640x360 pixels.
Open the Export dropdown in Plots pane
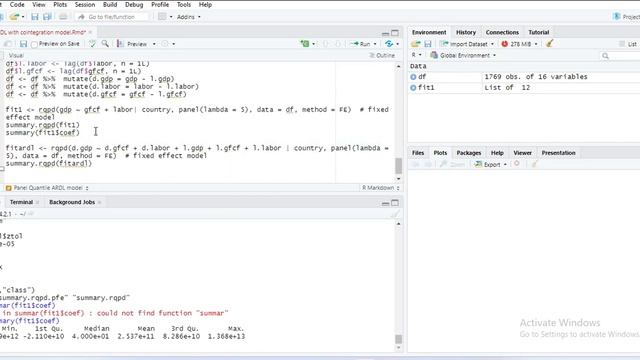click(x=491, y=164)
